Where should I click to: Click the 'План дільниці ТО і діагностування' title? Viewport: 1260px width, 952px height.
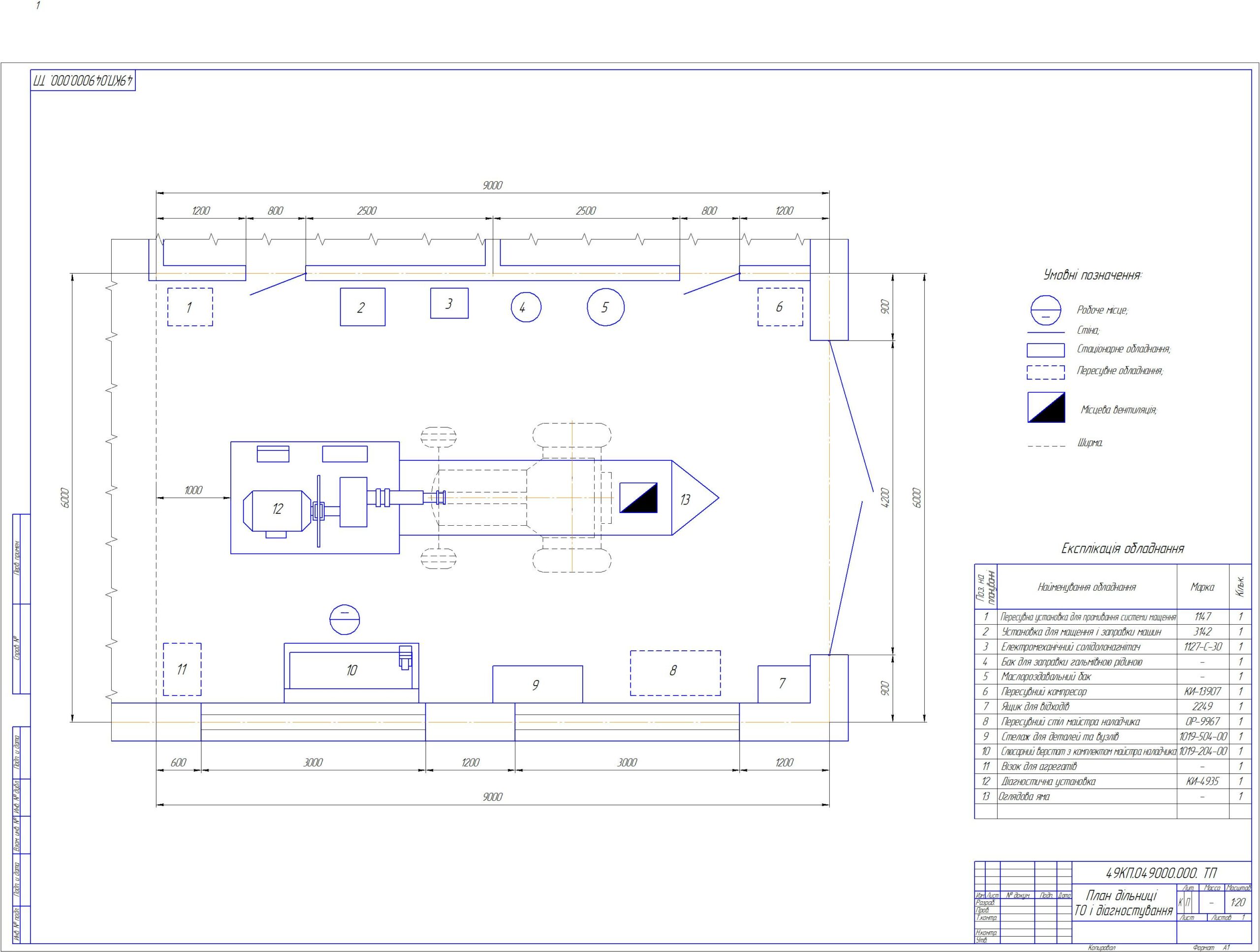1123,903
